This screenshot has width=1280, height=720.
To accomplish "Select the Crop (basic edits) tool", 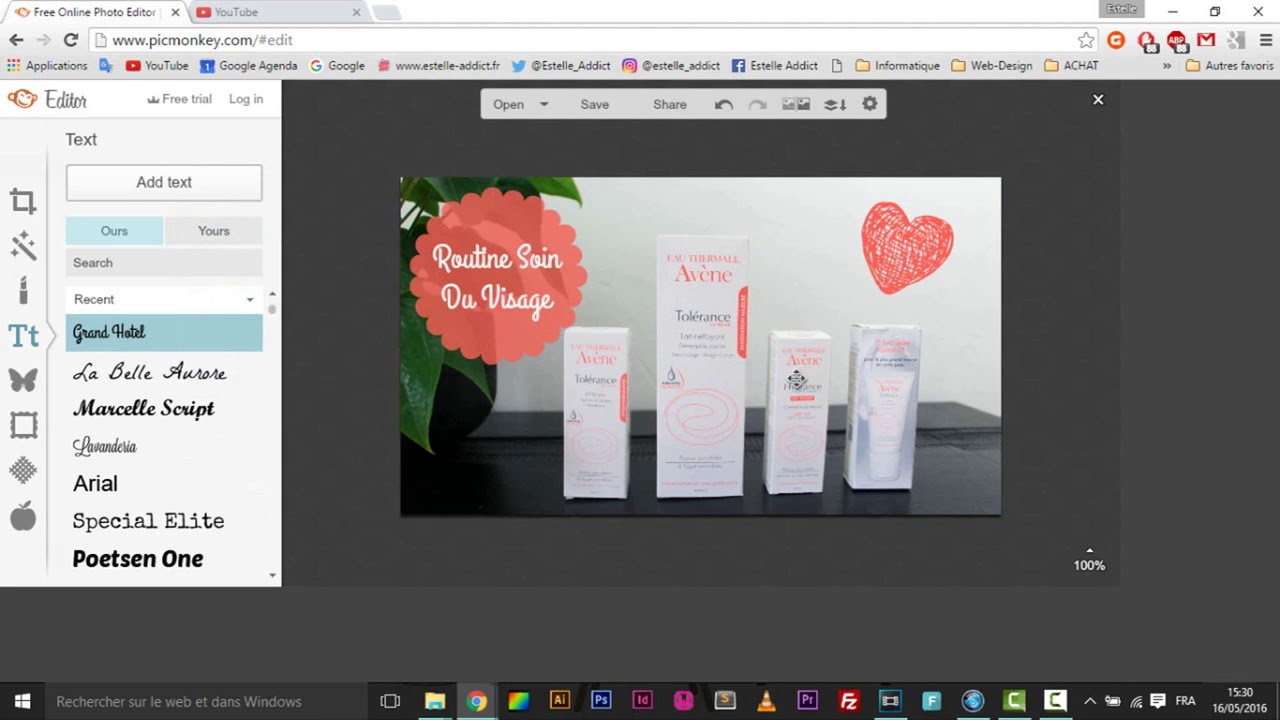I will [23, 201].
